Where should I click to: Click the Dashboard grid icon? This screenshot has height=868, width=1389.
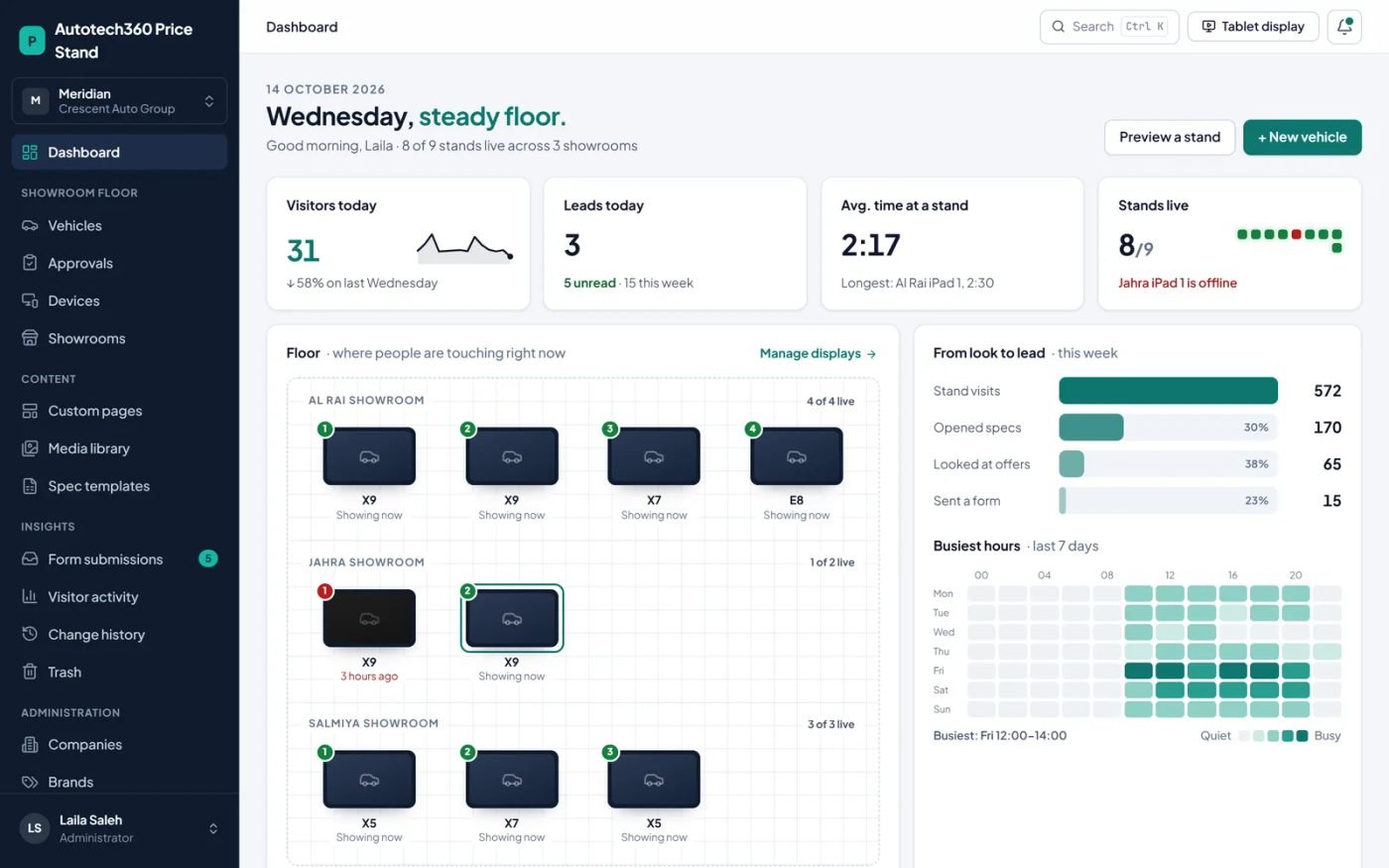tap(30, 152)
